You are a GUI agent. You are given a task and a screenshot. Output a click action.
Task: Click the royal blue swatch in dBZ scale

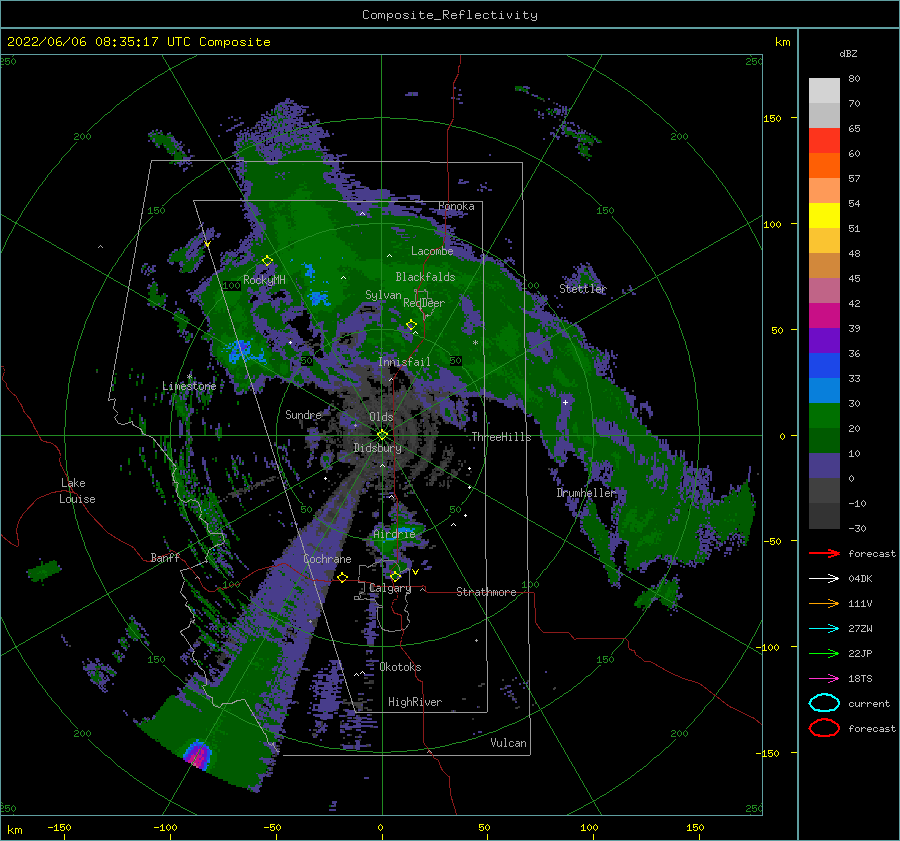[x=824, y=365]
